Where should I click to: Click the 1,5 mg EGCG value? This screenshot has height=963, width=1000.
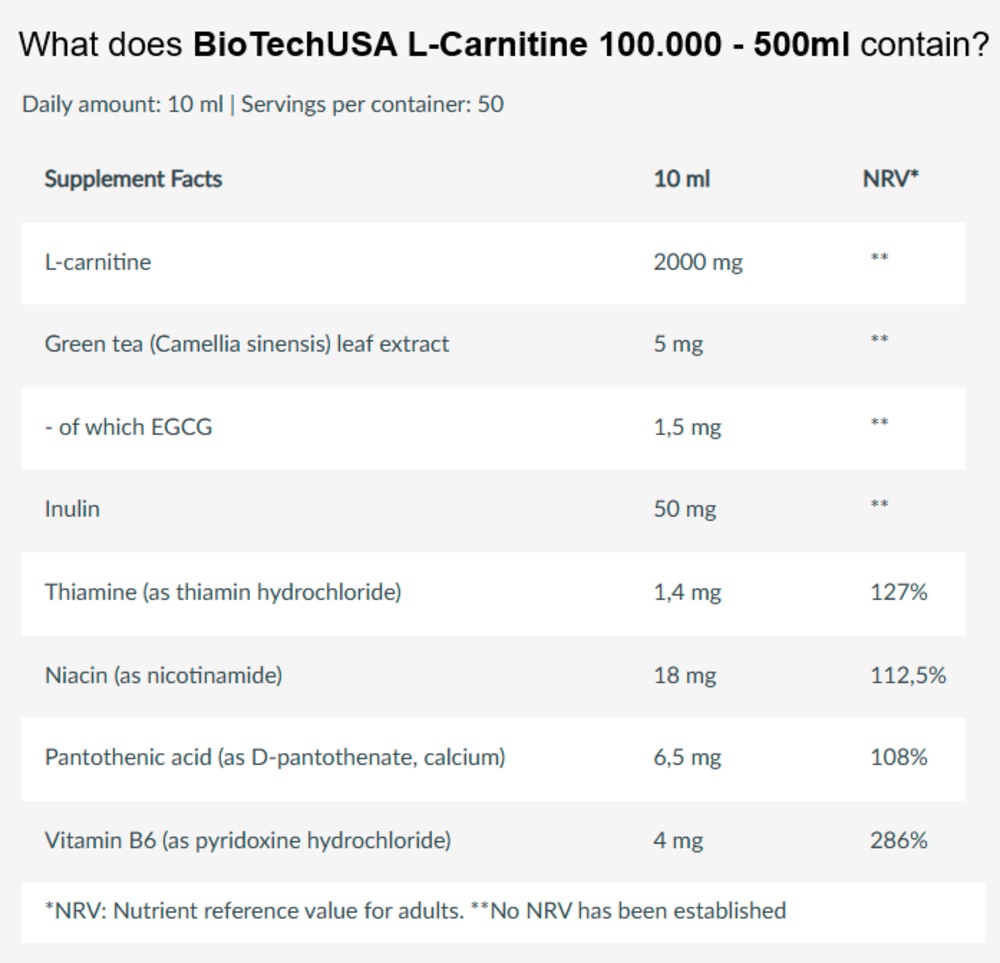click(688, 427)
